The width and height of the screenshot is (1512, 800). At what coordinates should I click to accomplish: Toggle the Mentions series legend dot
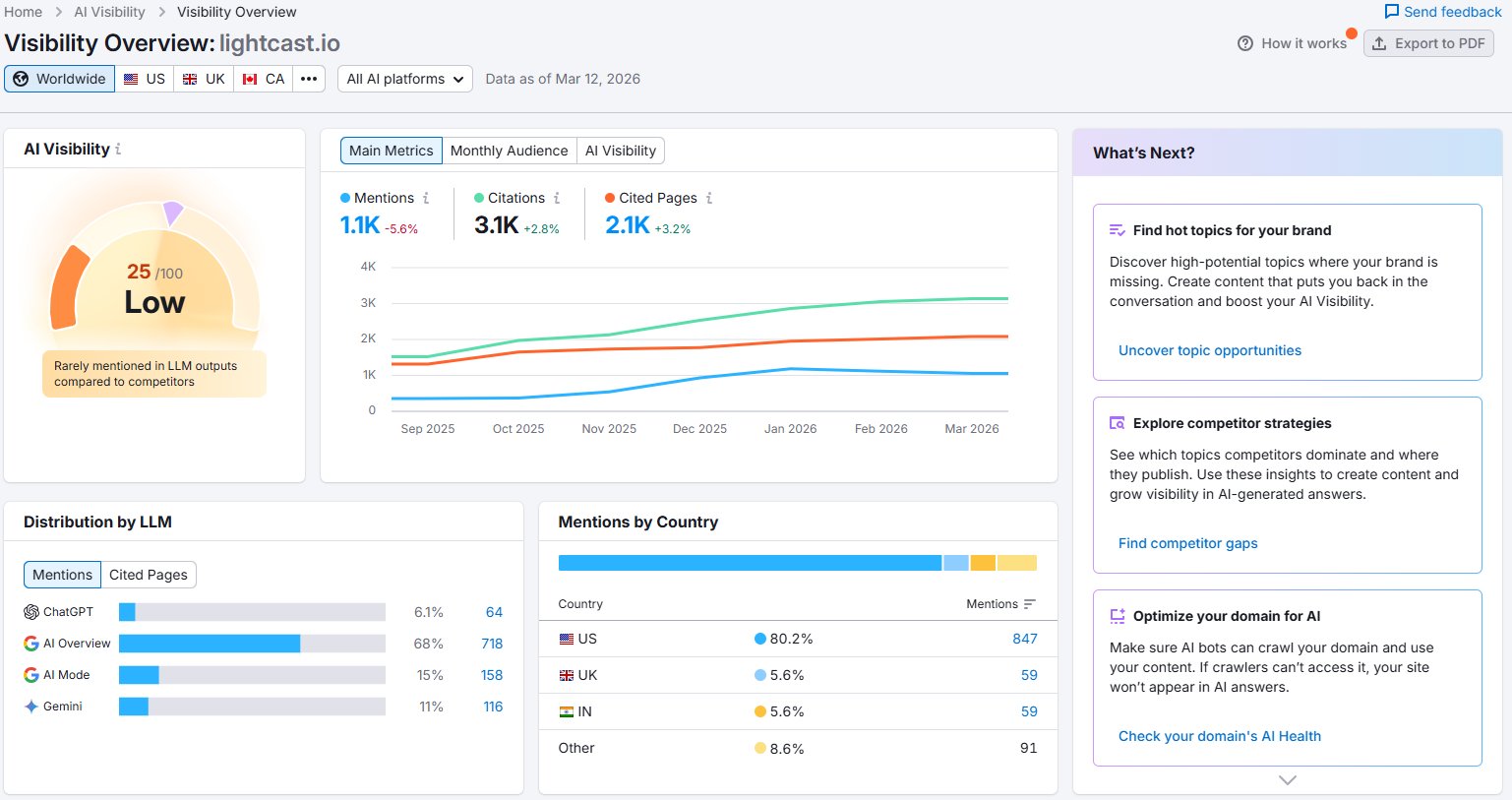click(345, 198)
